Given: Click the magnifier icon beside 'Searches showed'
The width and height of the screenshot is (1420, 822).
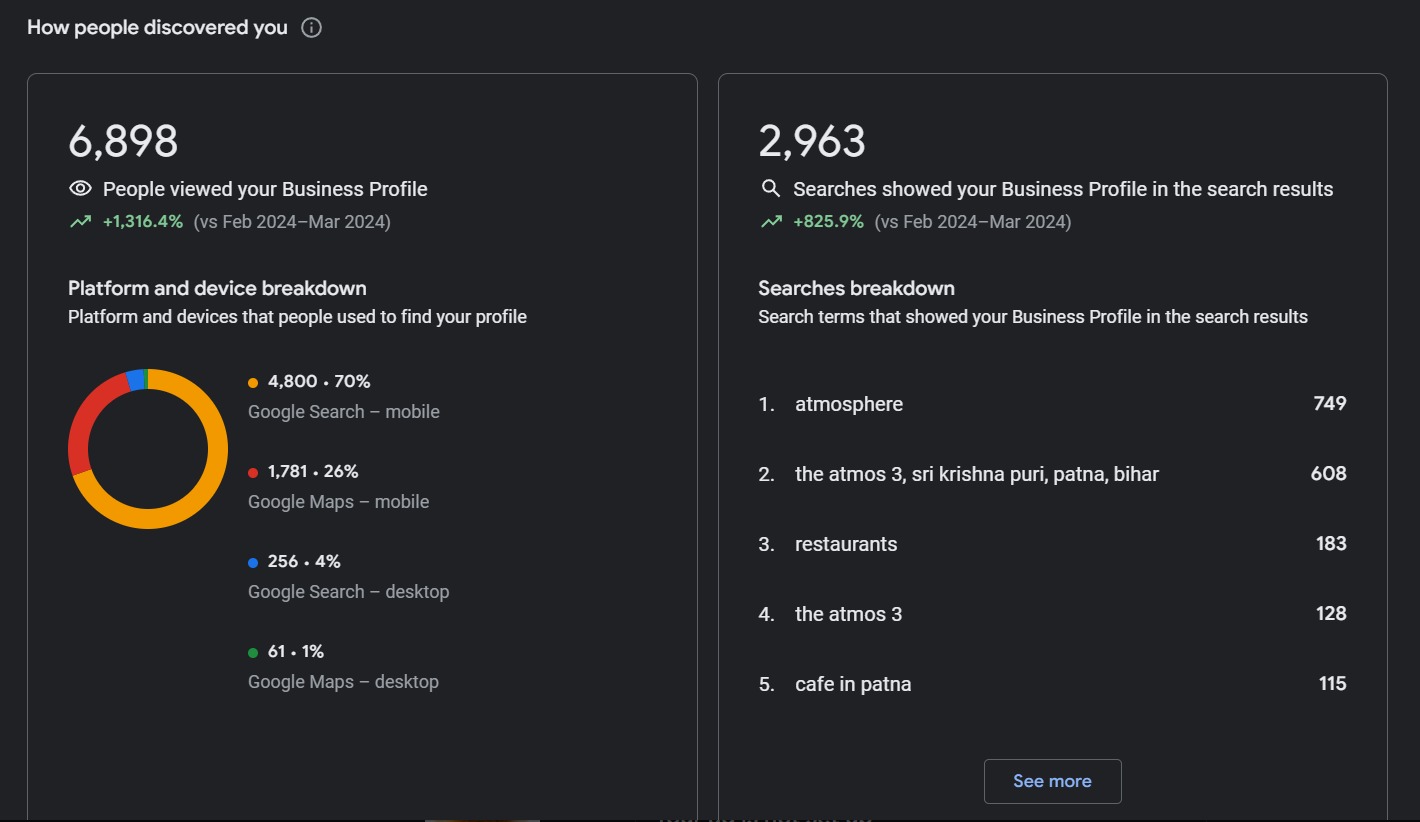Looking at the screenshot, I should pyautogui.click(x=770, y=189).
